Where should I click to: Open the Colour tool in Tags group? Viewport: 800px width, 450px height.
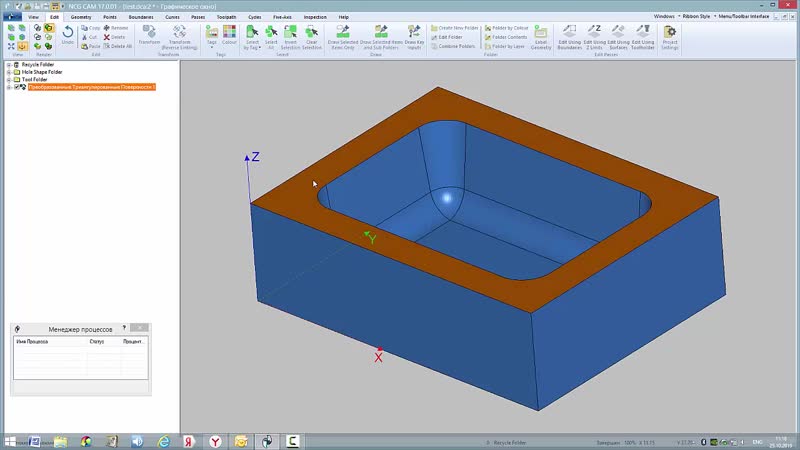click(229, 36)
